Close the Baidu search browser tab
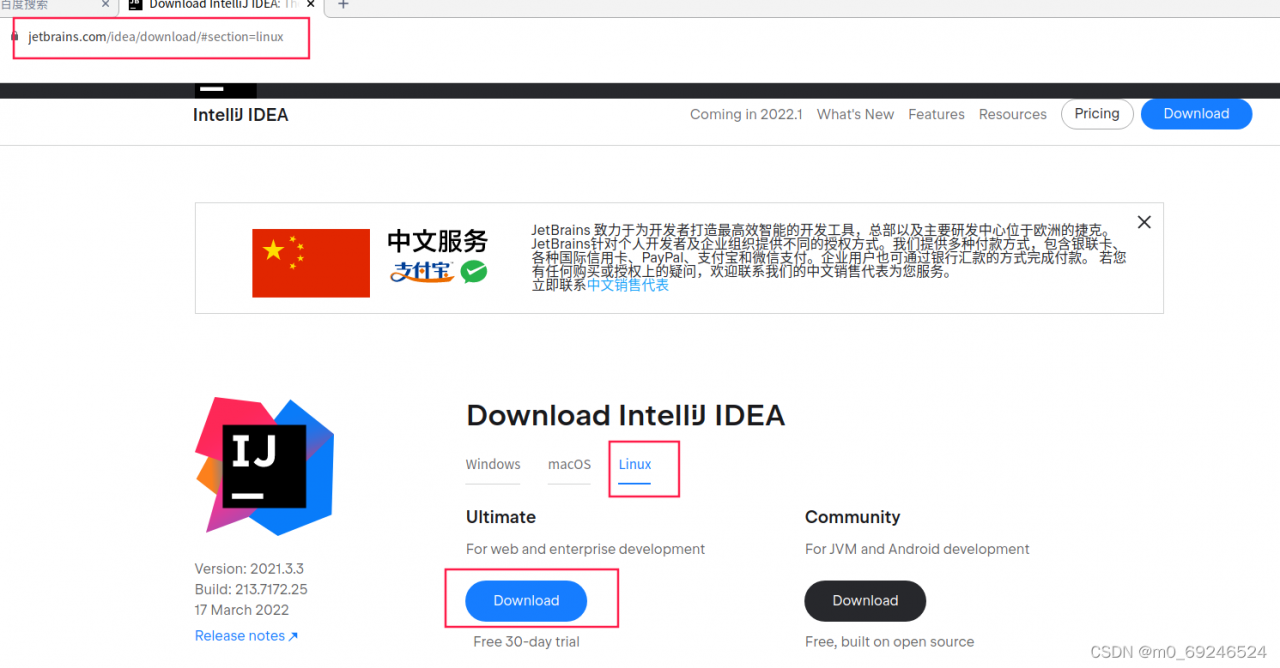Image resolution: width=1280 pixels, height=668 pixels. coord(106,4)
